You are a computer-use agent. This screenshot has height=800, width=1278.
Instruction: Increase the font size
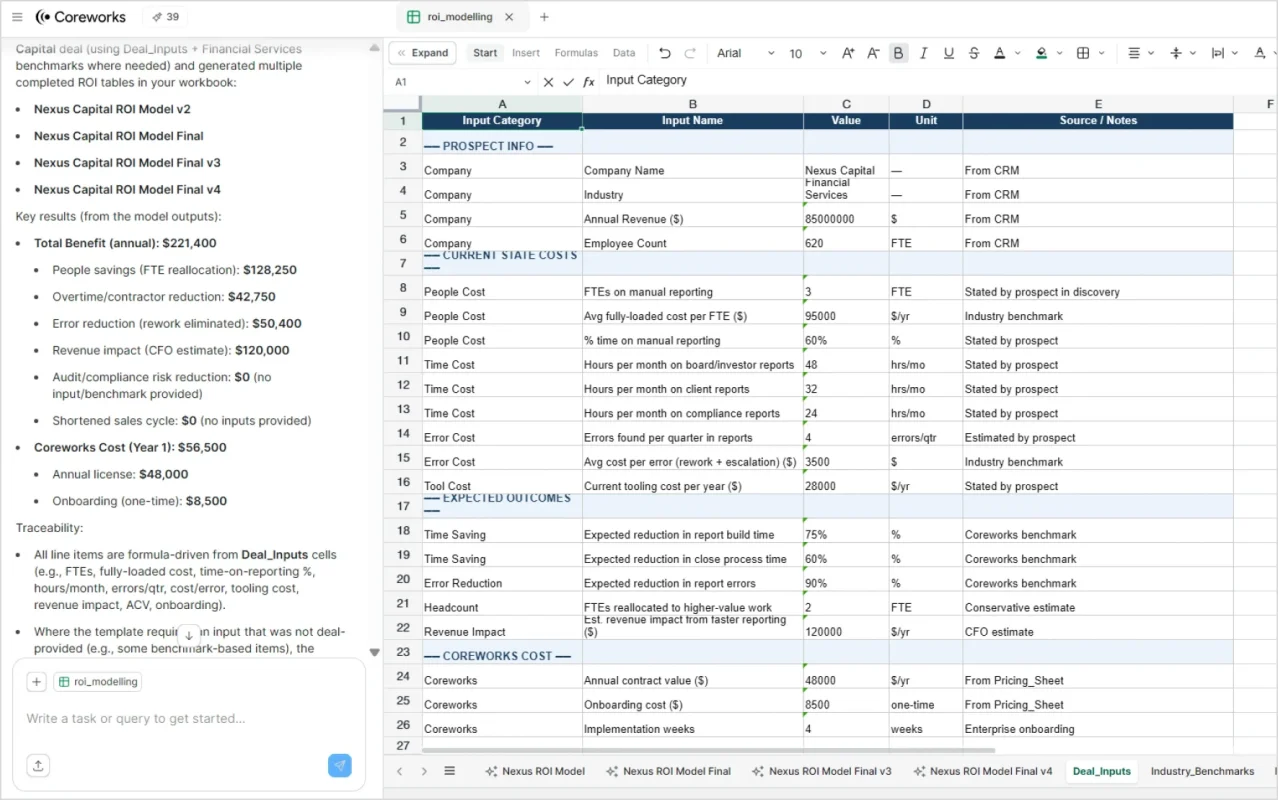(x=847, y=53)
